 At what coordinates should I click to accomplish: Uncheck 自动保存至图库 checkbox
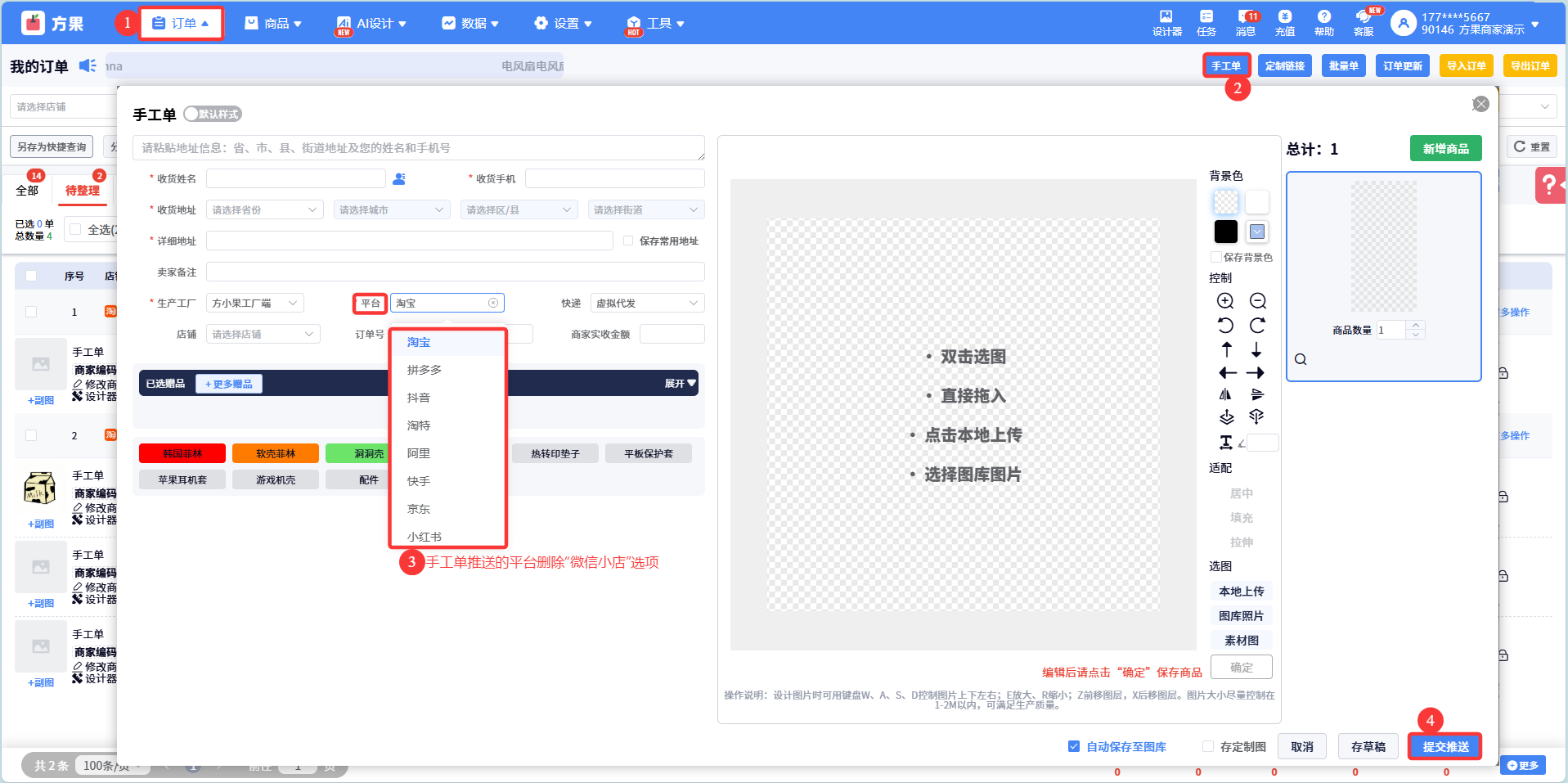1074,746
